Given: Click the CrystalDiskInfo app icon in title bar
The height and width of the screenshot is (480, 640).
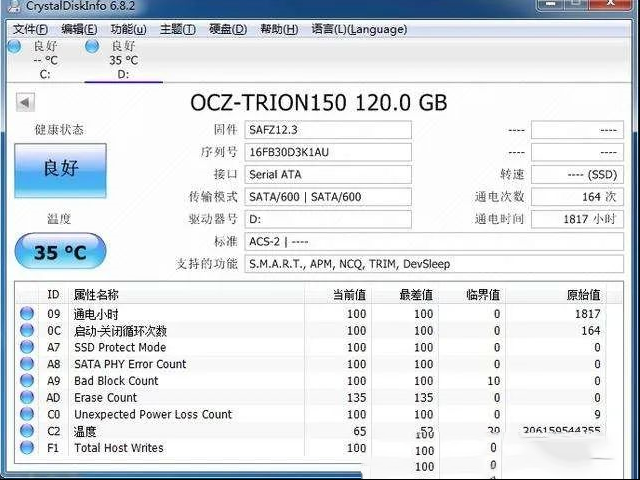Looking at the screenshot, I should tap(14, 5).
